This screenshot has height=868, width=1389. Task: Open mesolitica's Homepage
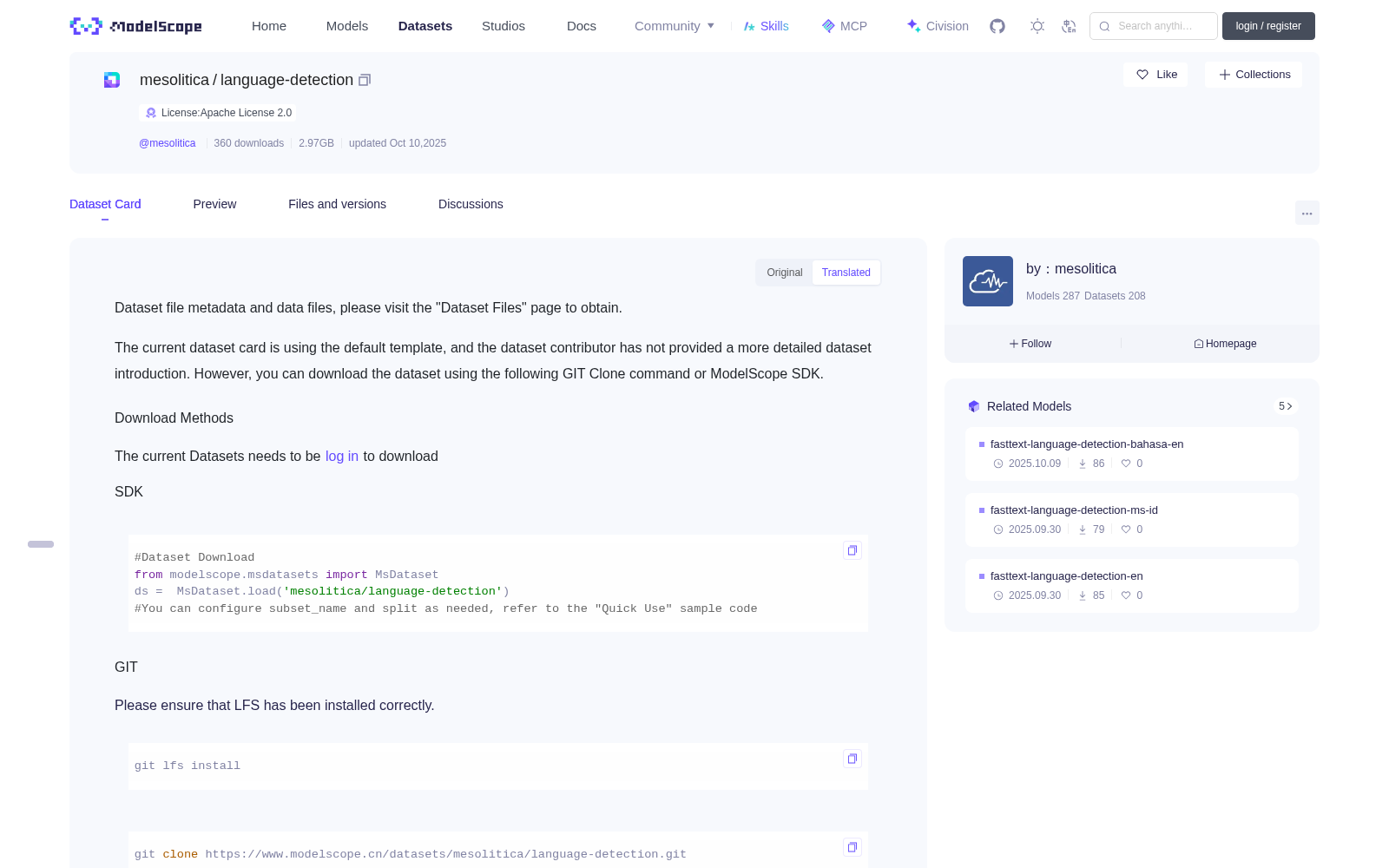pyautogui.click(x=1225, y=344)
